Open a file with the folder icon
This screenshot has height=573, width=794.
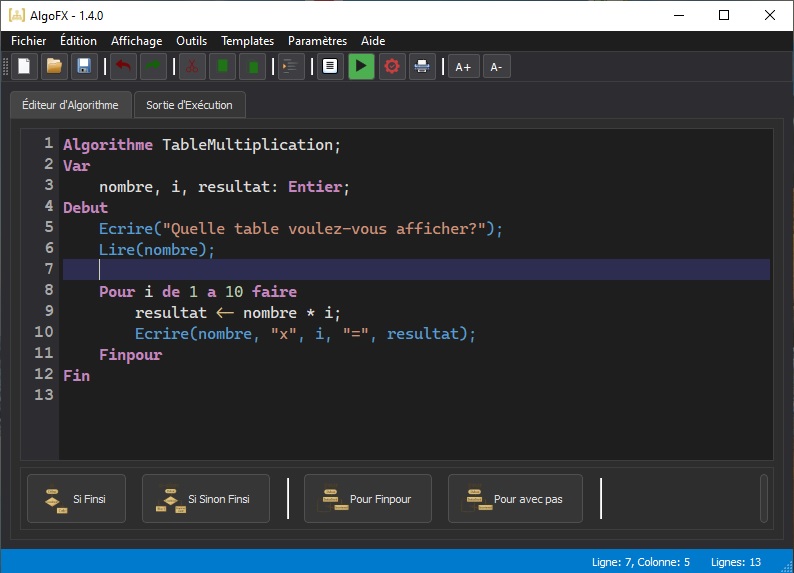pos(54,66)
